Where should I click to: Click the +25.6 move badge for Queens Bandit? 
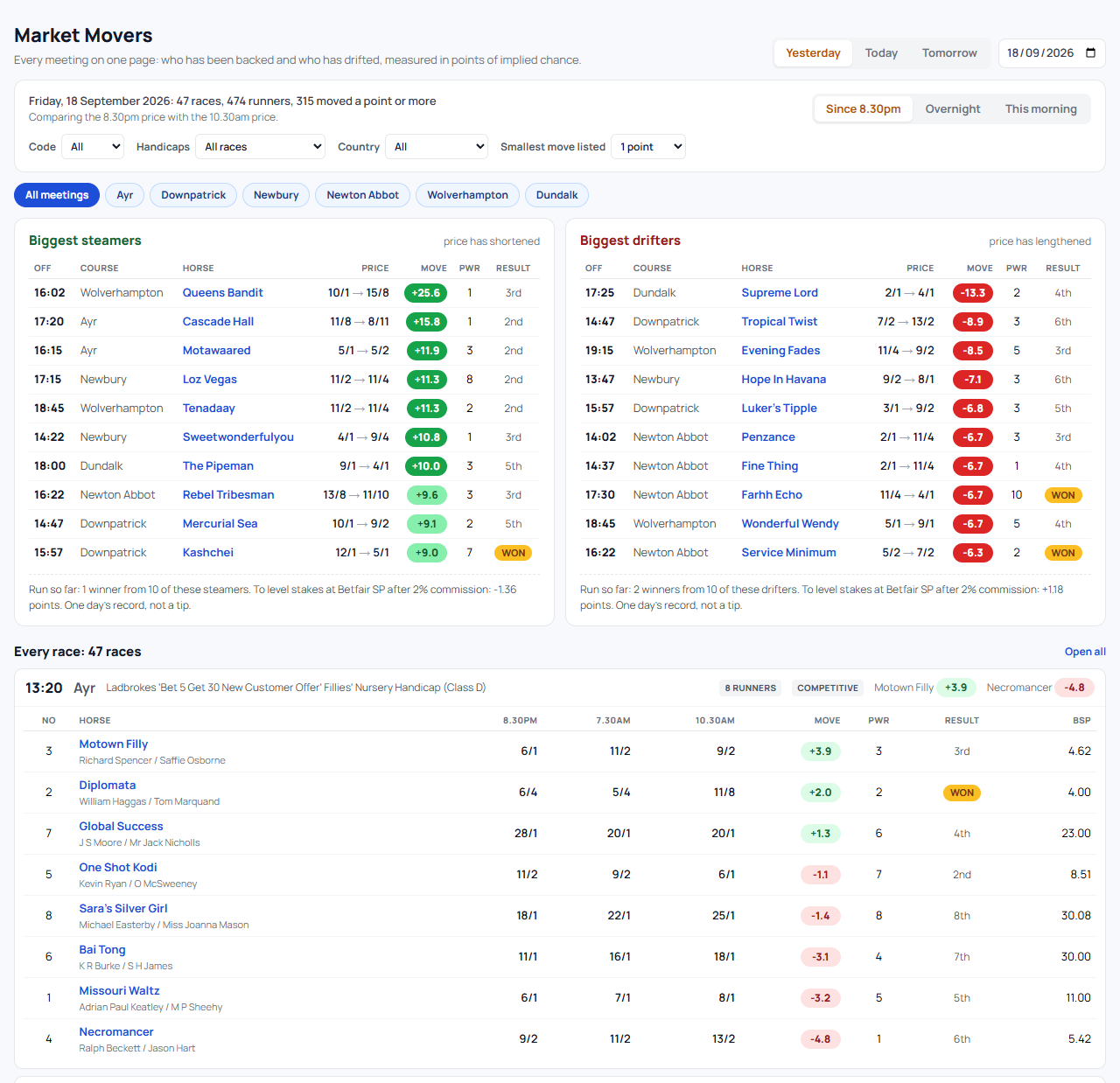pyautogui.click(x=426, y=293)
